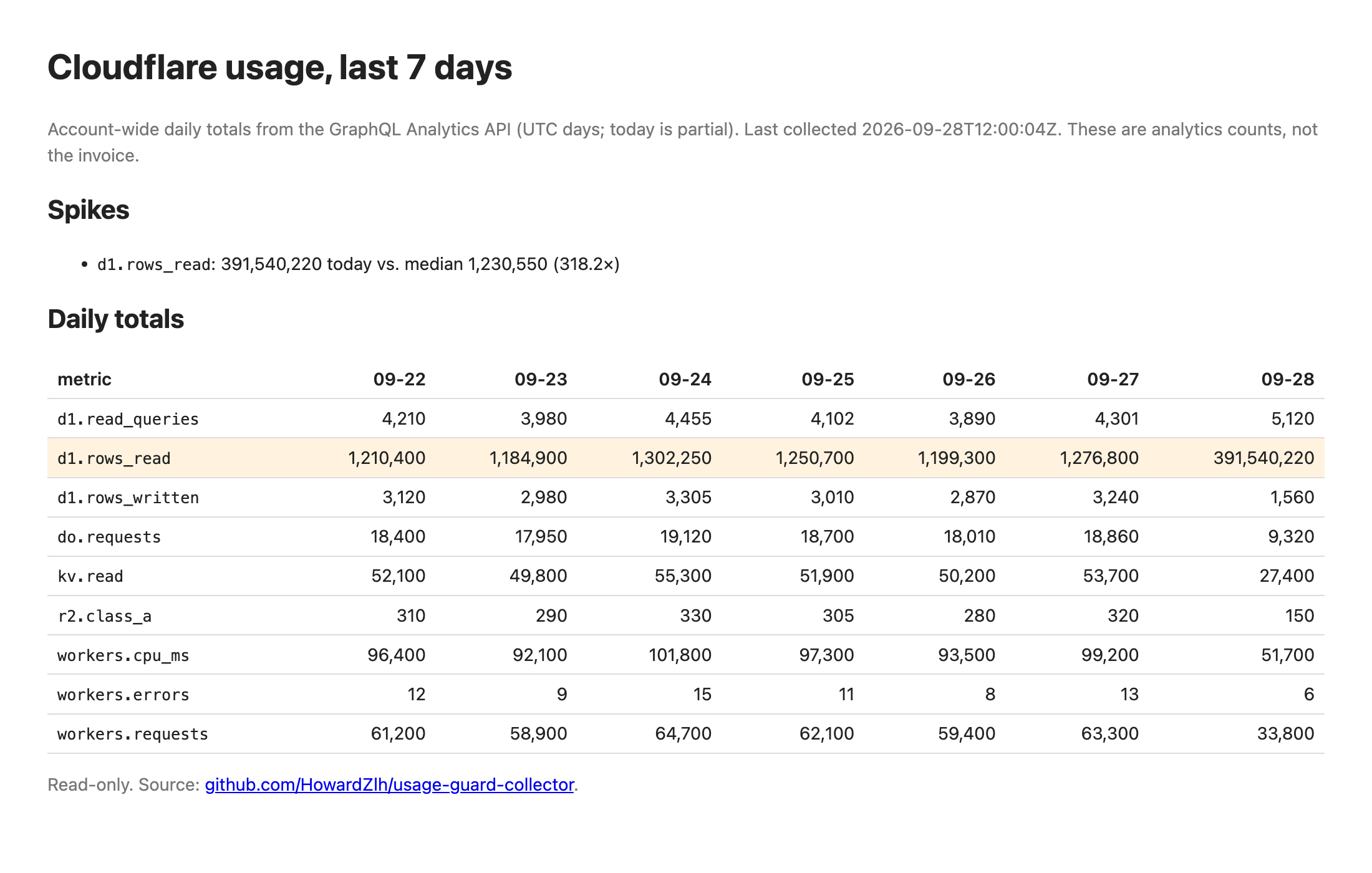Click the 09-24 column header
The height and width of the screenshot is (873, 1372).
click(685, 379)
